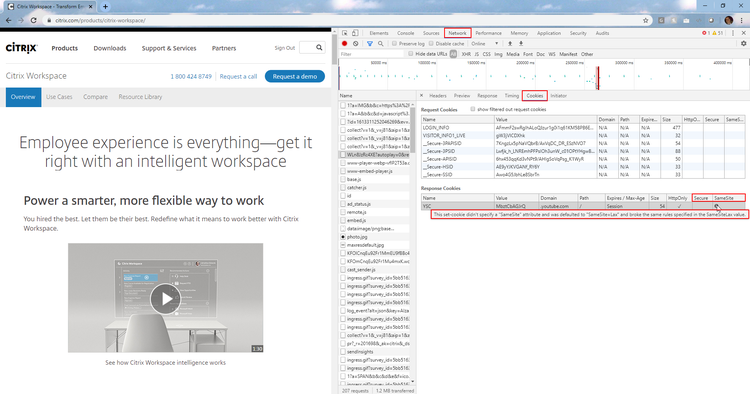Image resolution: width=750 pixels, height=394 pixels.
Task: Click the Citrix logo
Action: pyautogui.click(x=22, y=48)
